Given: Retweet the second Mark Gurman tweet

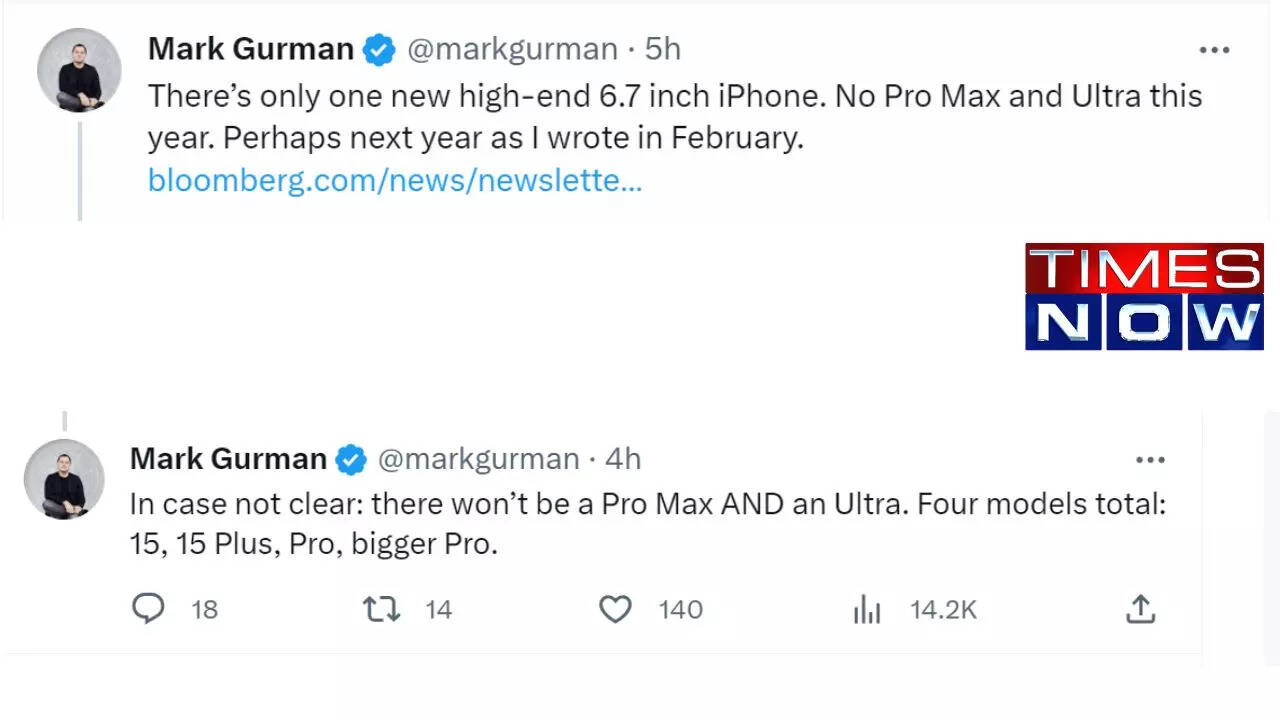Looking at the screenshot, I should [381, 609].
